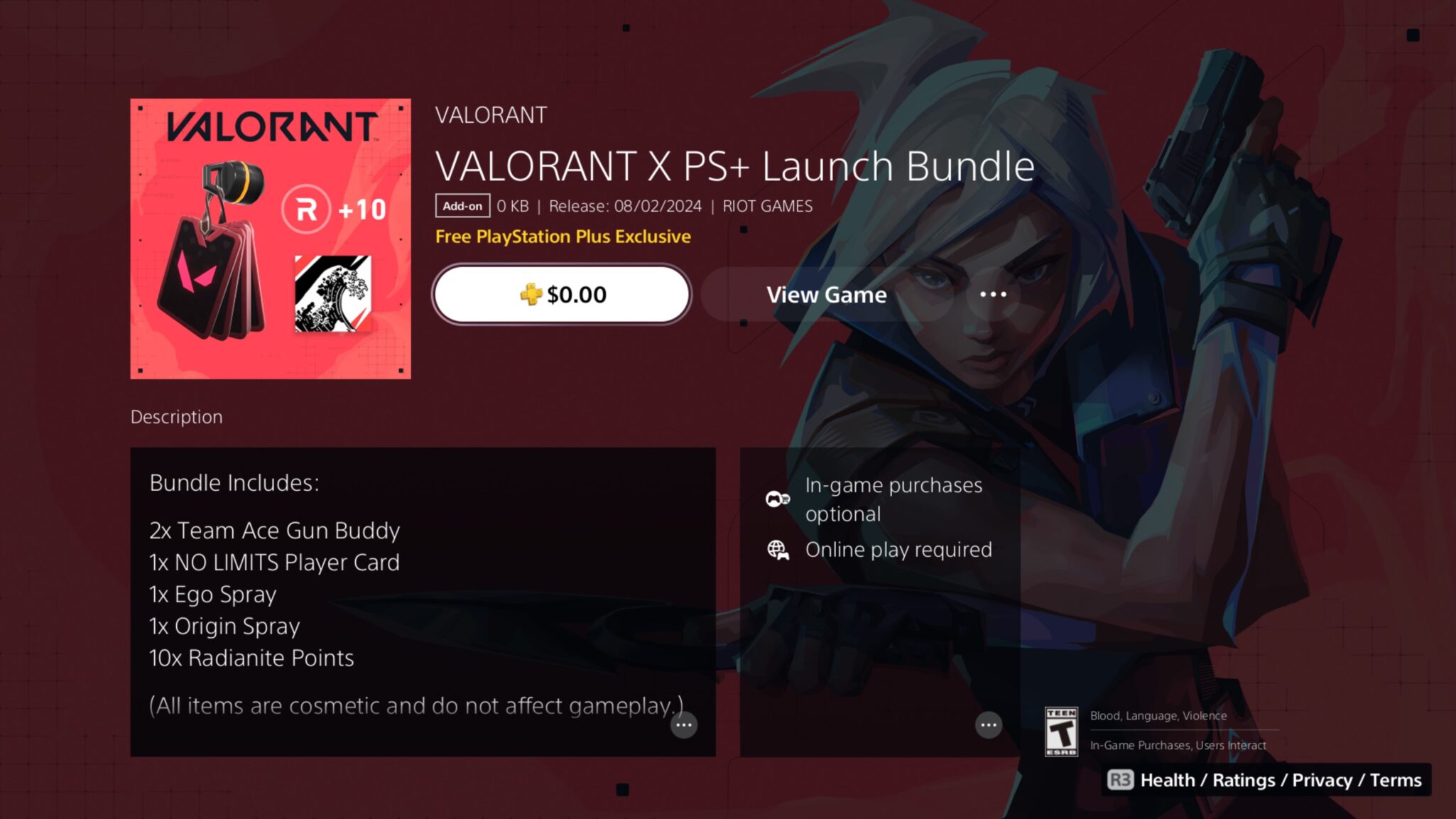Screen dimensions: 1456x819
Task: Expand the description with its ellipsis icon
Action: tap(684, 725)
